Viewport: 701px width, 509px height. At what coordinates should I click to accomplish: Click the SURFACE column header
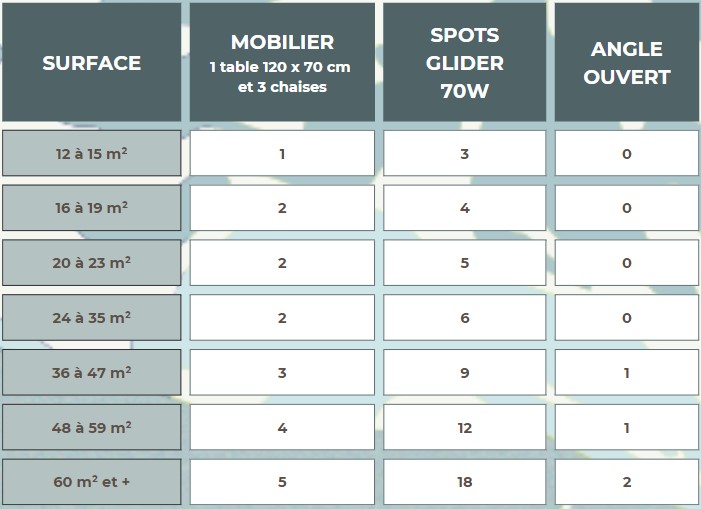coord(92,62)
